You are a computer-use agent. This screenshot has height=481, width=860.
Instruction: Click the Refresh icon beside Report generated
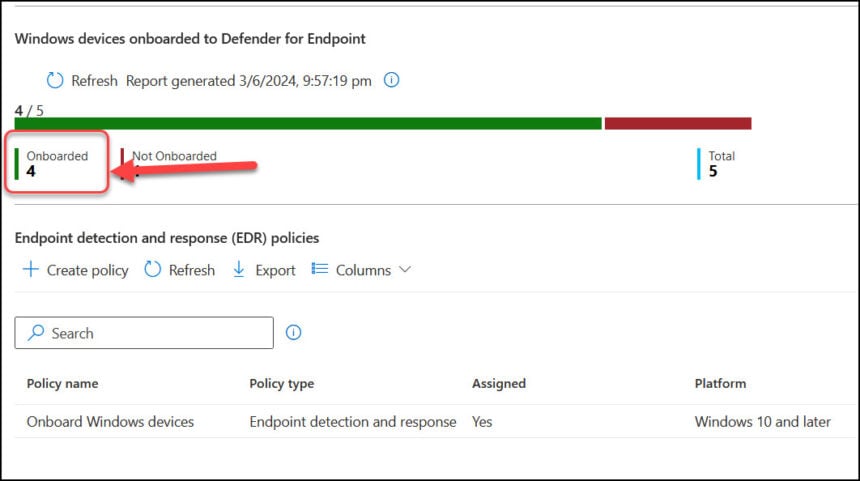tap(55, 81)
